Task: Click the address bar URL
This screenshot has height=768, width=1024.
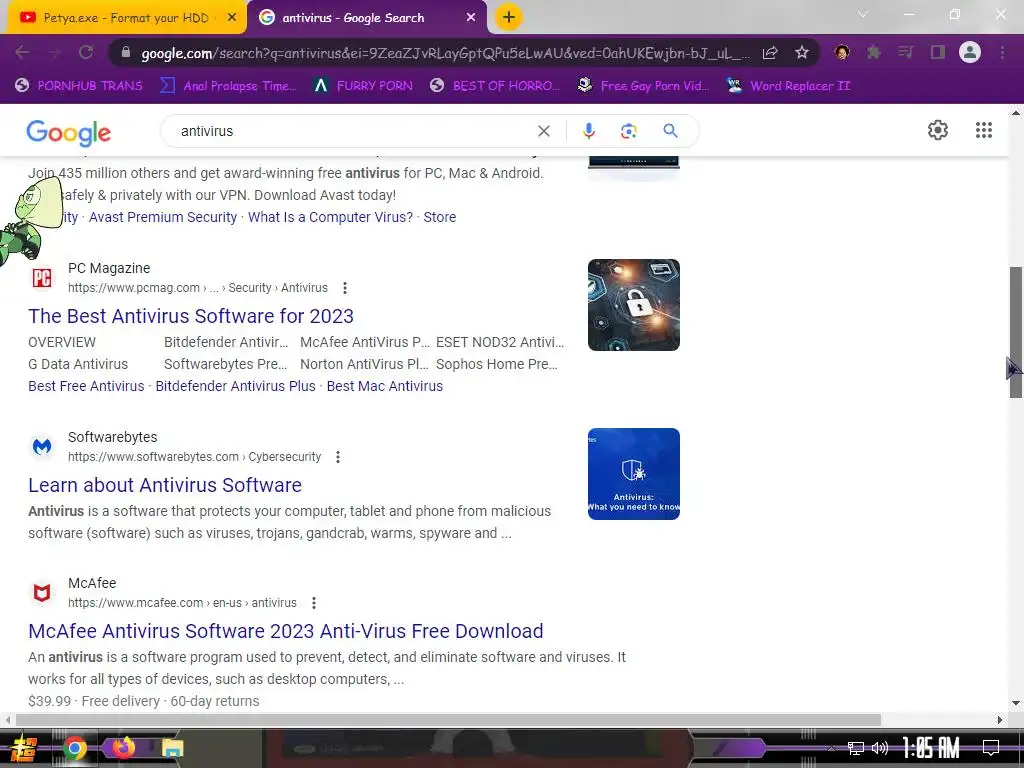Action: click(x=445, y=54)
